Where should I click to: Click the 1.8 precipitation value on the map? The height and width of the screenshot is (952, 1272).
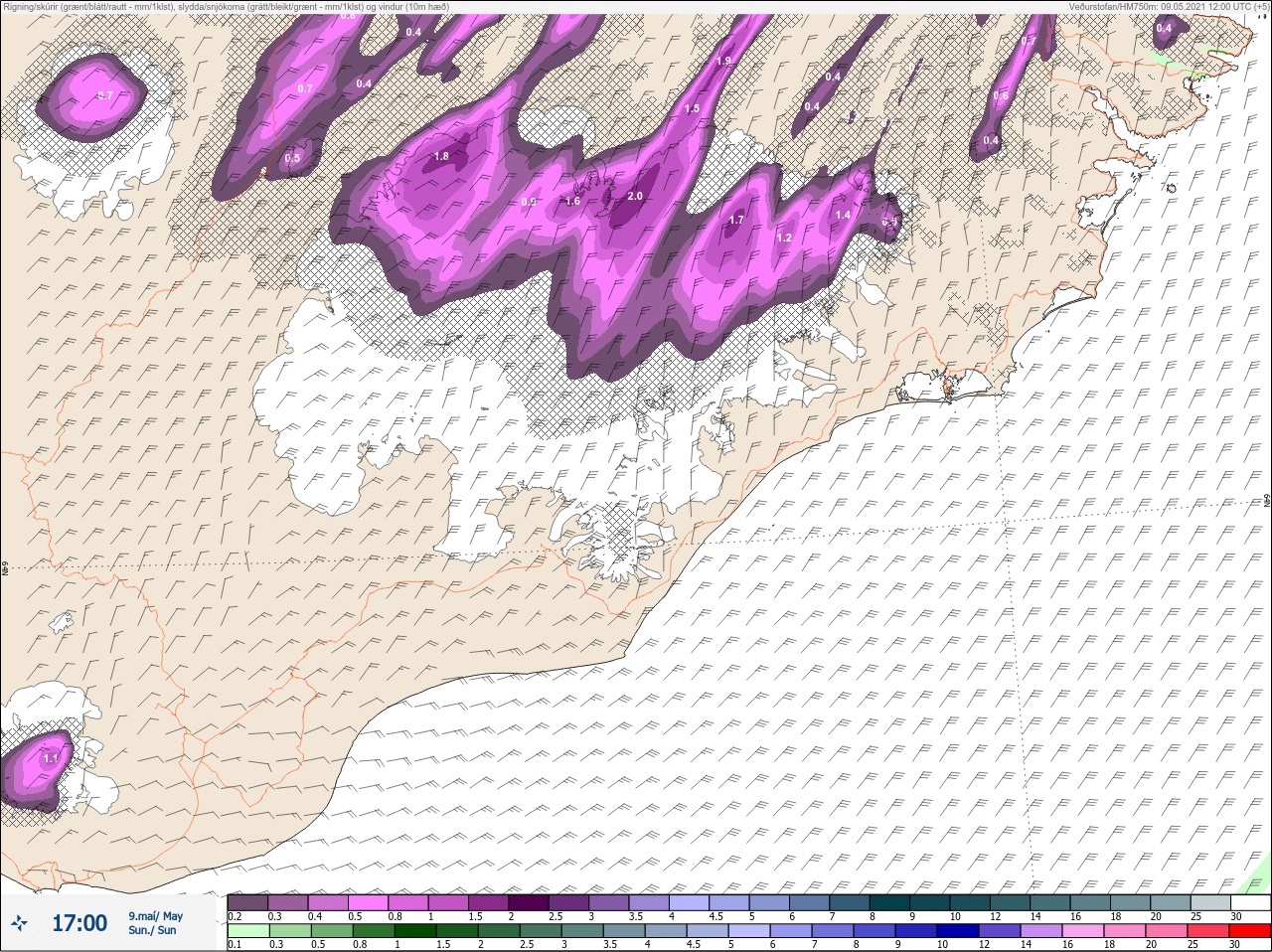click(442, 156)
